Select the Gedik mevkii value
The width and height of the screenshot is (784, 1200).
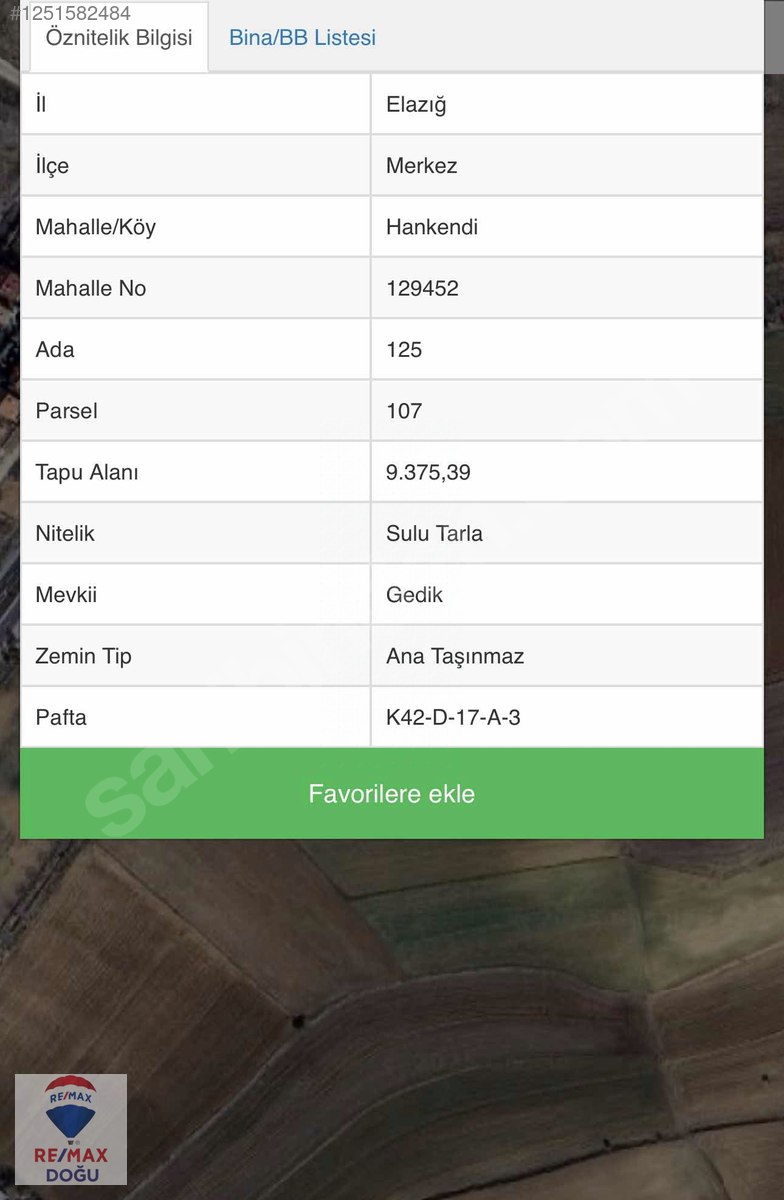click(414, 595)
